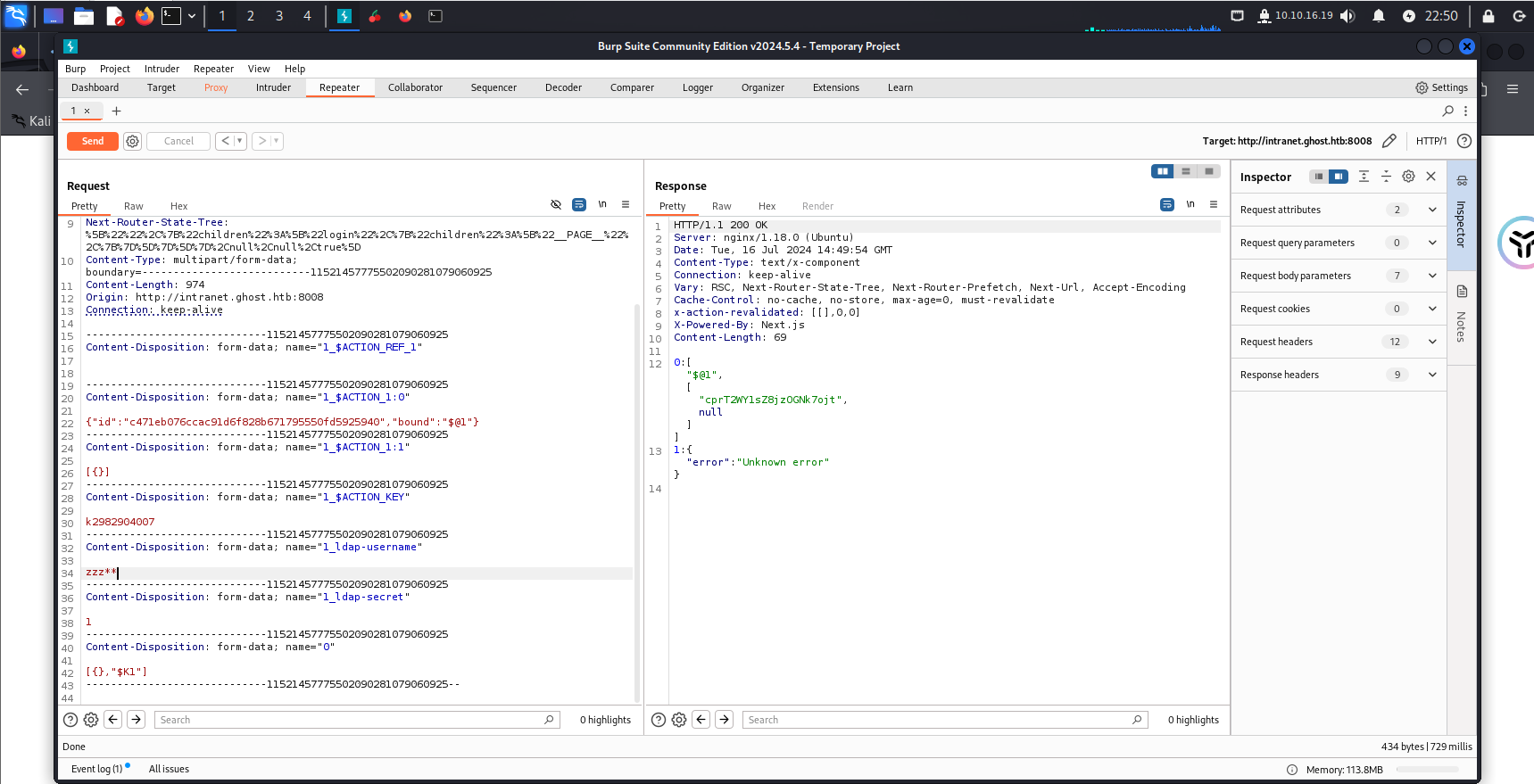Open the Notes side panel
Viewport: 1534px width, 784px height.
coord(1462,317)
